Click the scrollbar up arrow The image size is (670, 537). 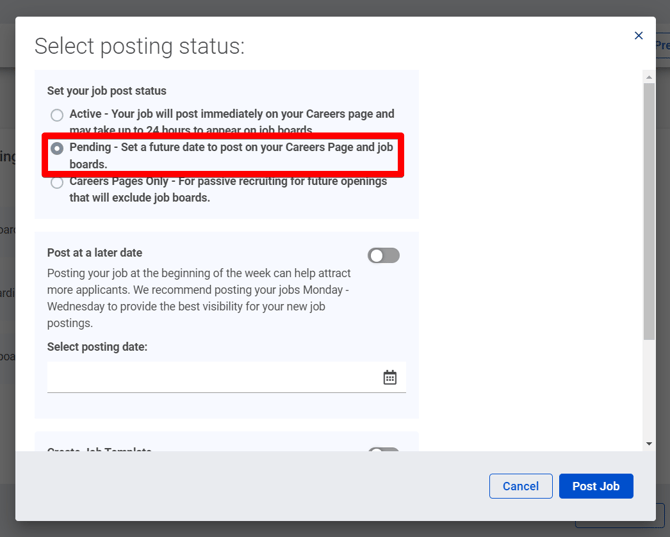pos(649,75)
